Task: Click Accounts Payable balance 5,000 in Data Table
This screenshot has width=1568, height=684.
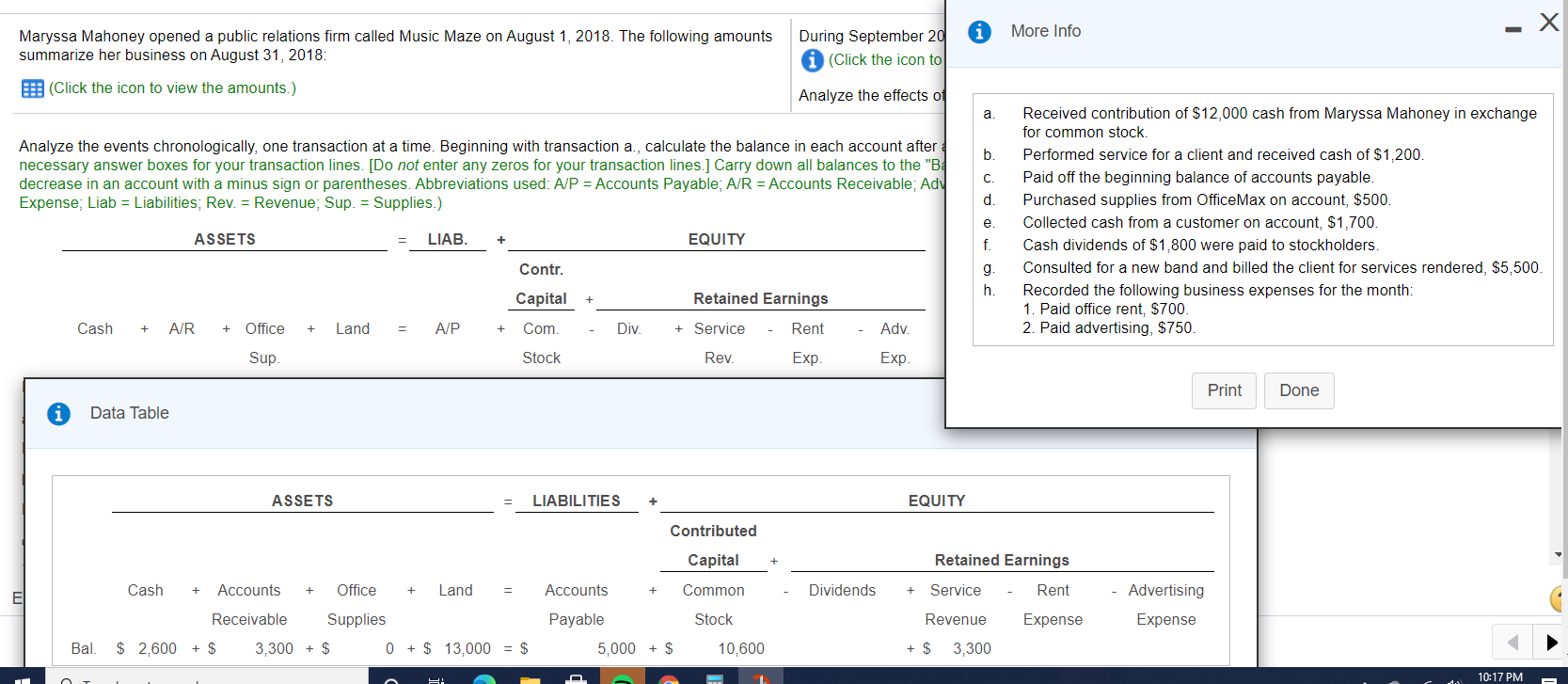Action: click(616, 648)
